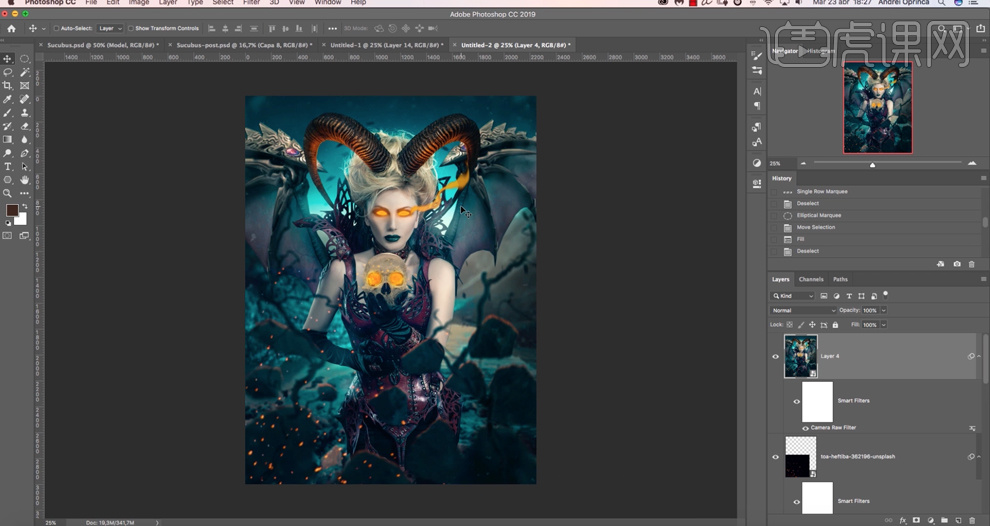Click the foreground color swatch
Viewport: 990px width, 526px height.
[x=12, y=210]
